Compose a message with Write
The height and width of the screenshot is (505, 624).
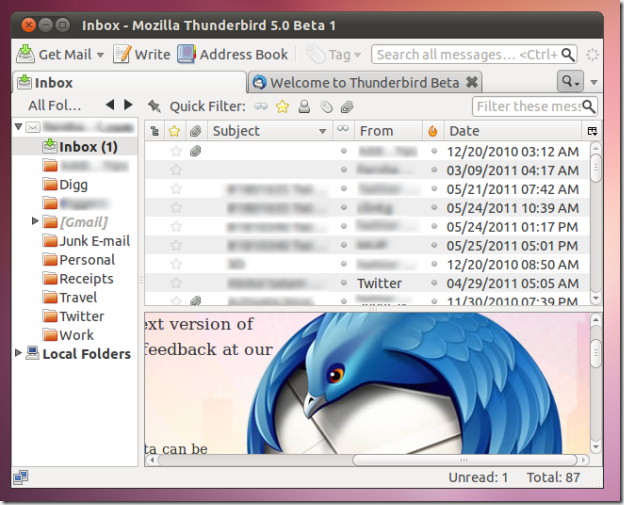[x=142, y=54]
